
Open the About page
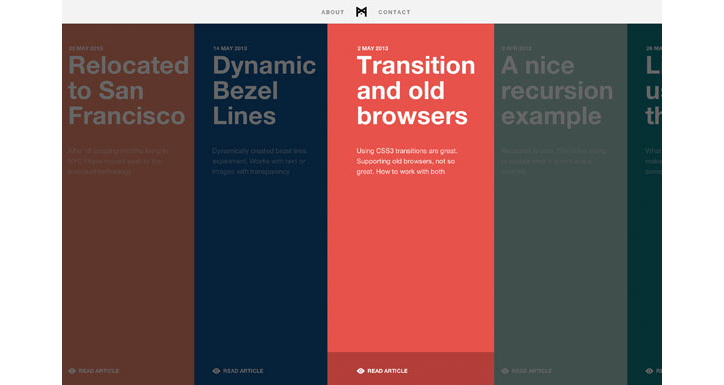click(332, 12)
